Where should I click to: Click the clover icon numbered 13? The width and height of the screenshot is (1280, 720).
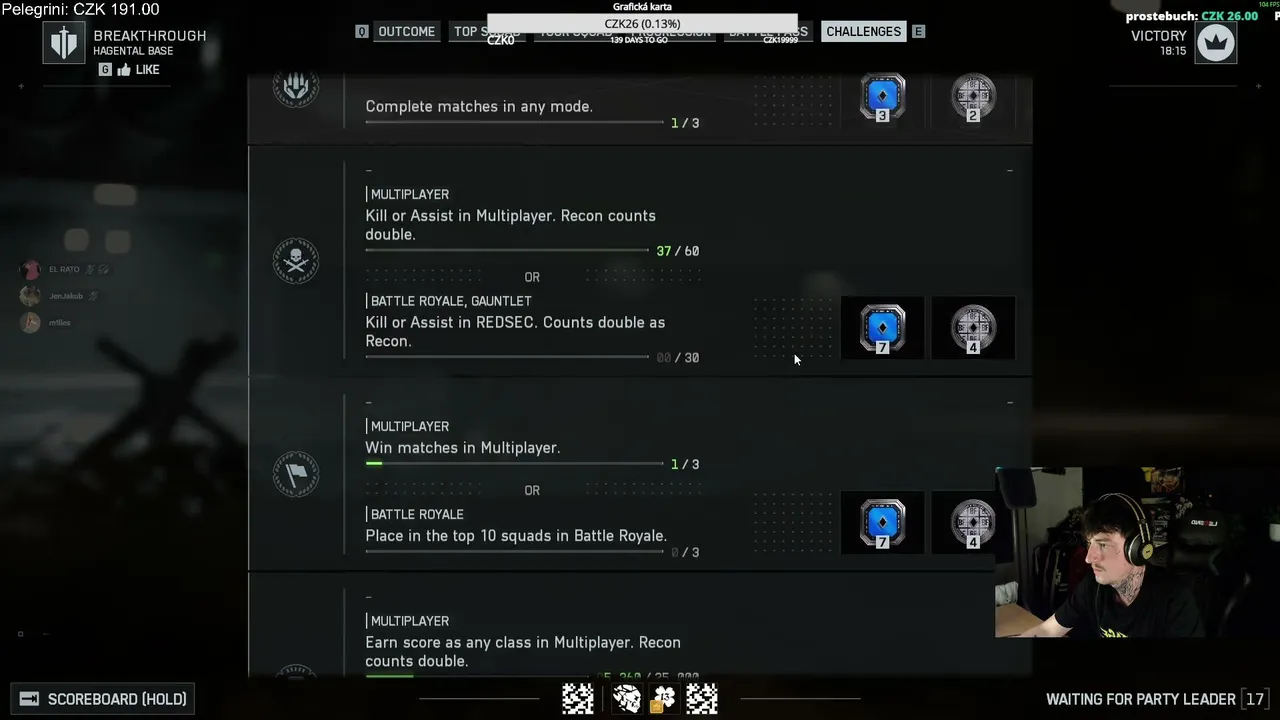pos(662,698)
